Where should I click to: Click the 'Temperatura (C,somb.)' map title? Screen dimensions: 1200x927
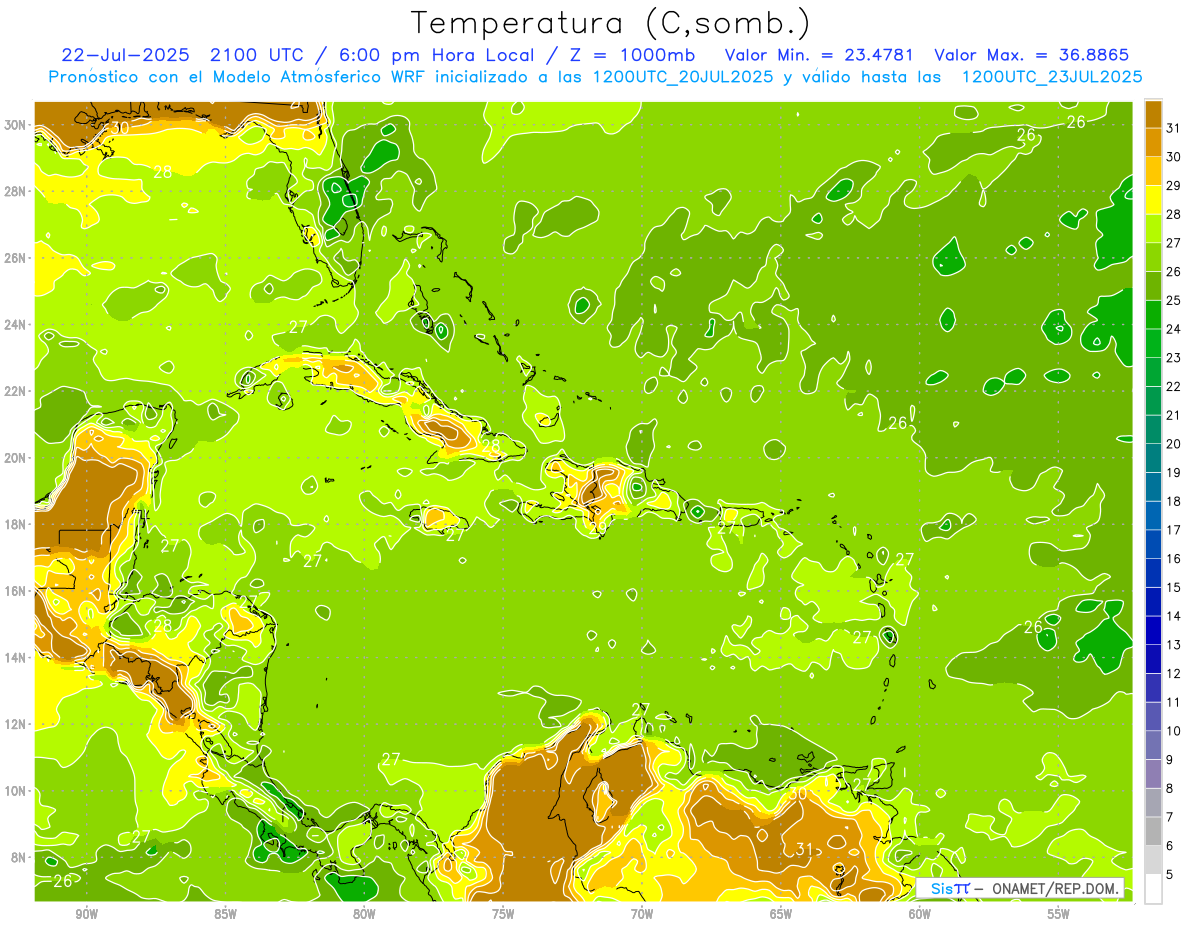pos(611,23)
